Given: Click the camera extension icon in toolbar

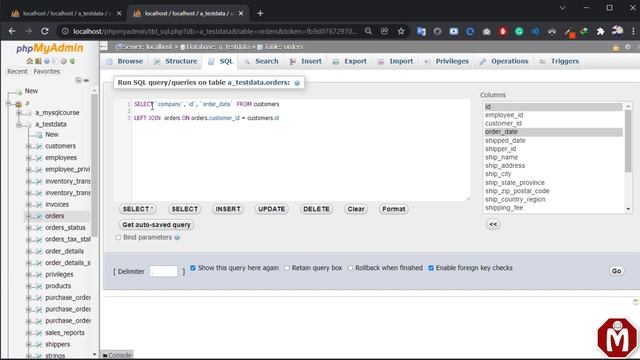Looking at the screenshot, I should pos(487,31).
